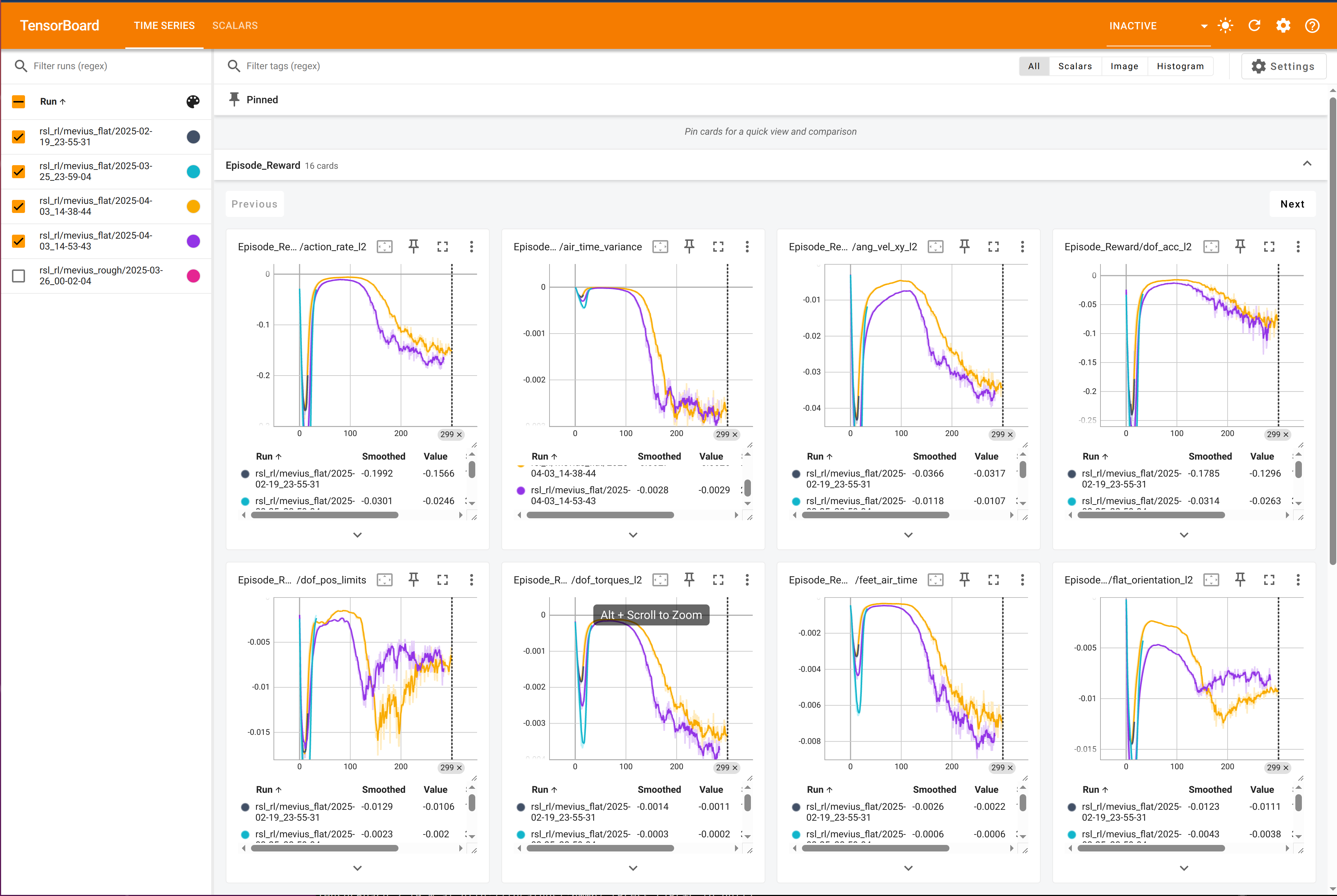Filter cards to Histogram type

1180,66
